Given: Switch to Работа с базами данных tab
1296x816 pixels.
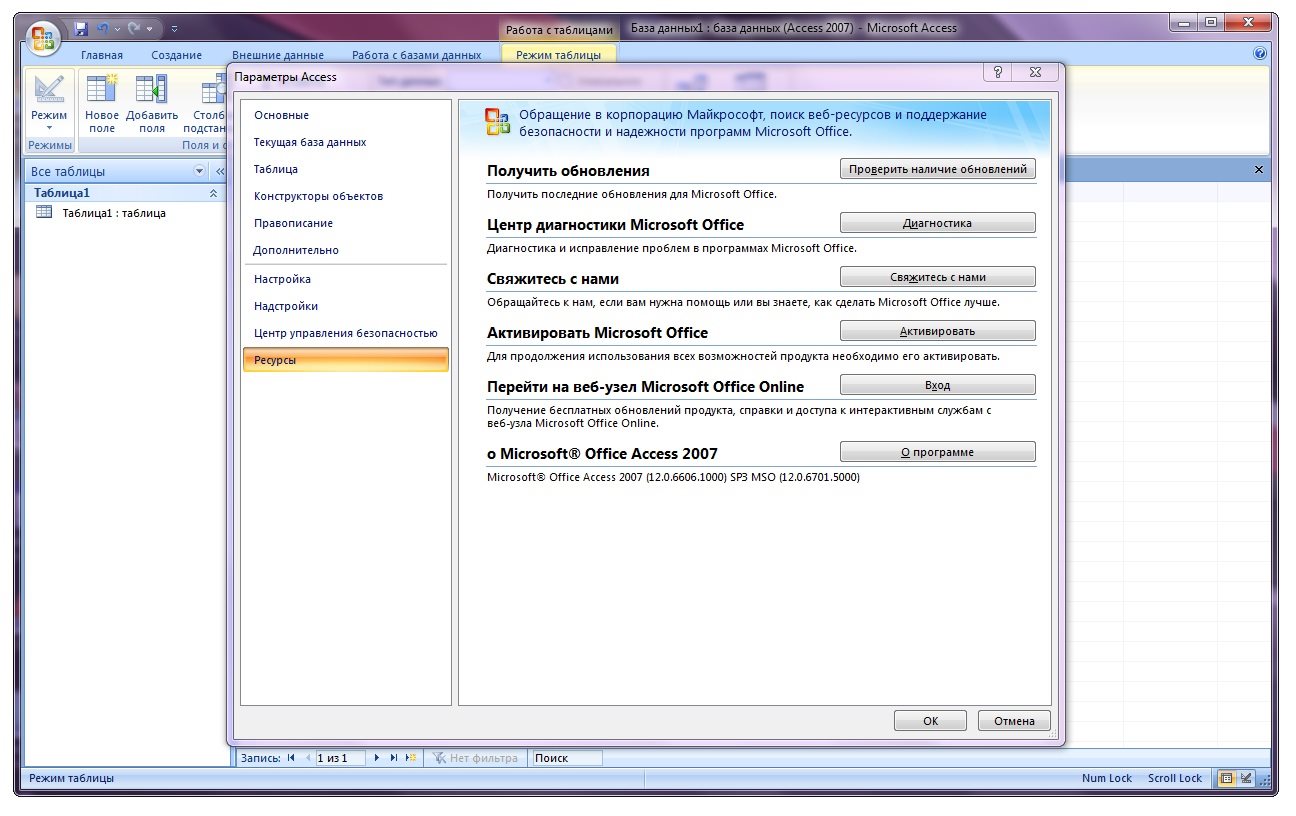Looking at the screenshot, I should pos(417,56).
